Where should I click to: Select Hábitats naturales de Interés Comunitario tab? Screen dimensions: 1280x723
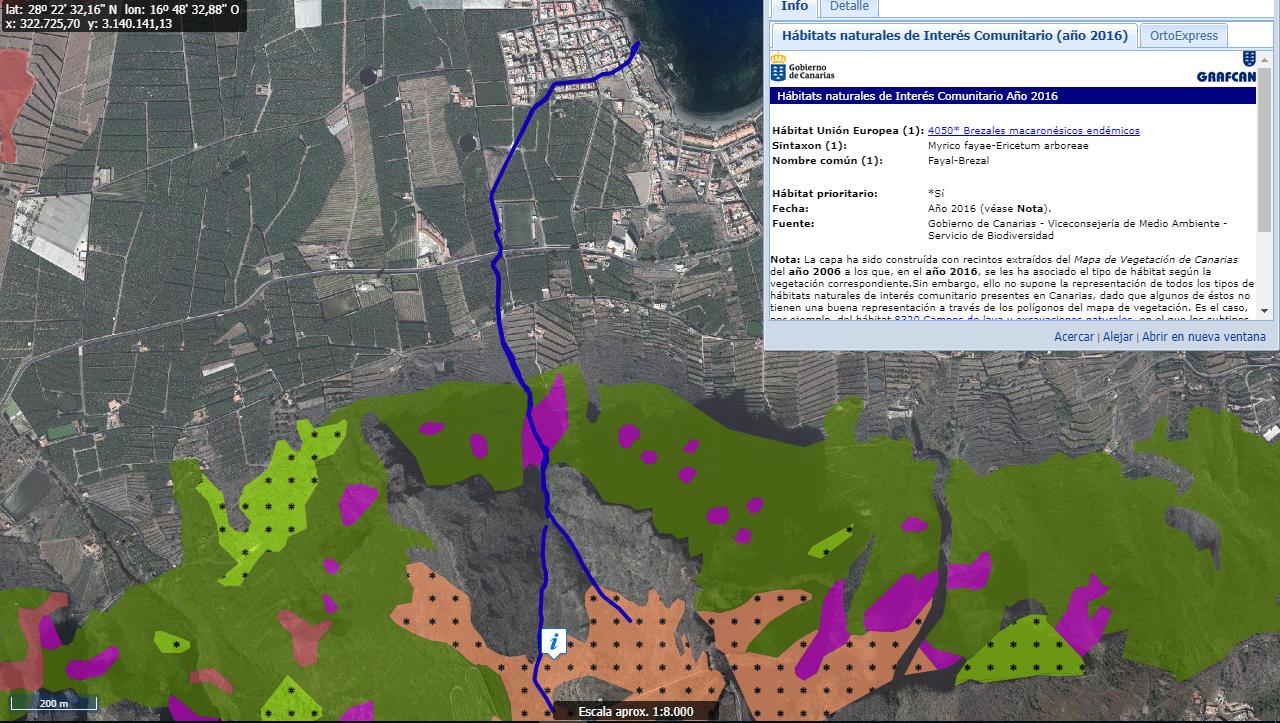pos(954,35)
